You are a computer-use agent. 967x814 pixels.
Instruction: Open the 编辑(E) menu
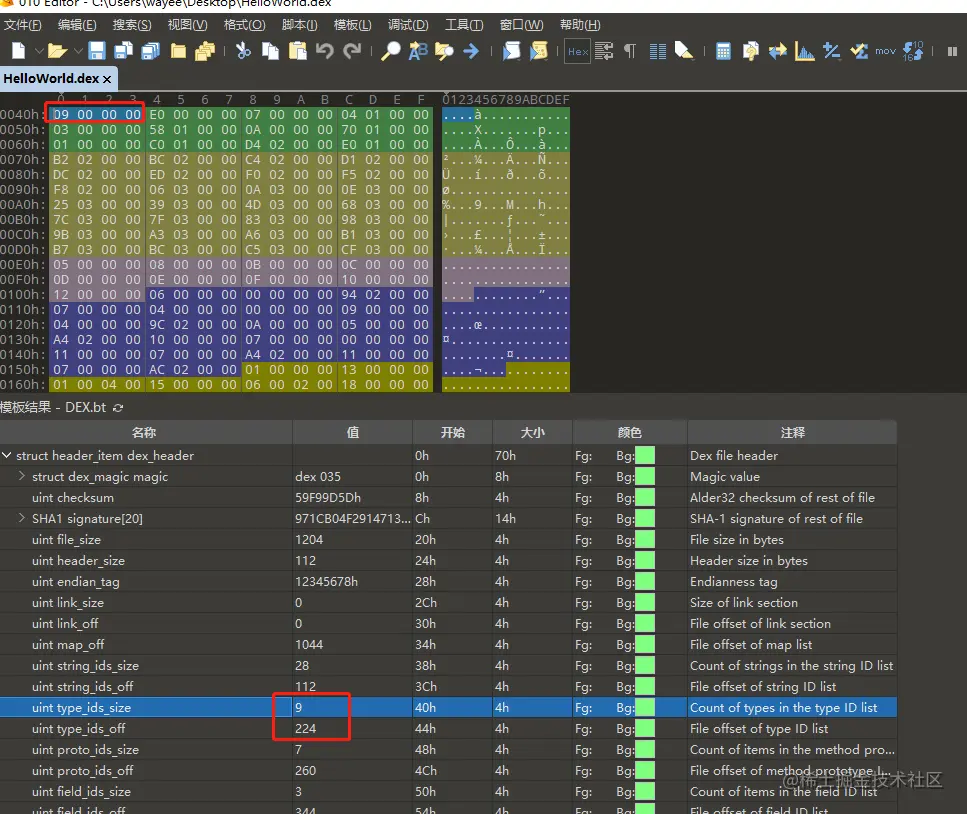[77, 25]
